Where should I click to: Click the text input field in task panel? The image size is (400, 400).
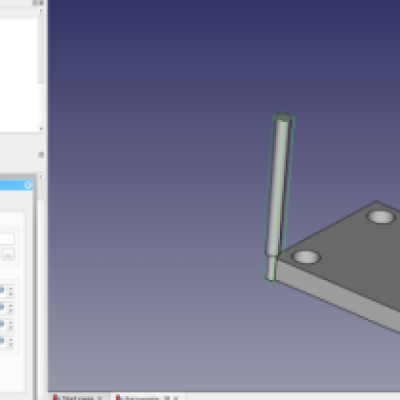(x=7, y=239)
